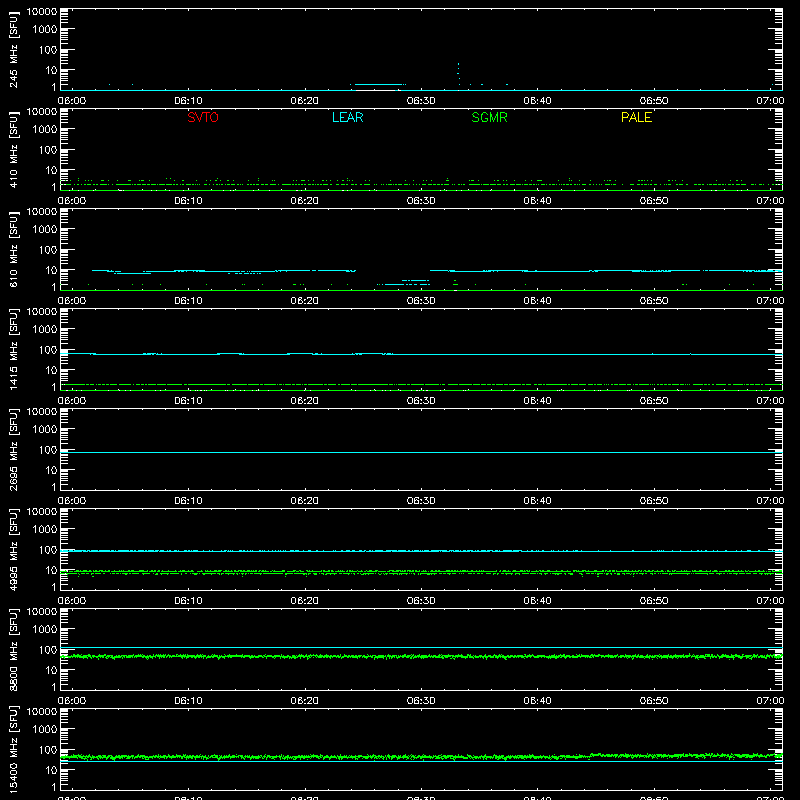Select the 2695 MHz [SFU] axis title

pyautogui.click(x=13, y=449)
